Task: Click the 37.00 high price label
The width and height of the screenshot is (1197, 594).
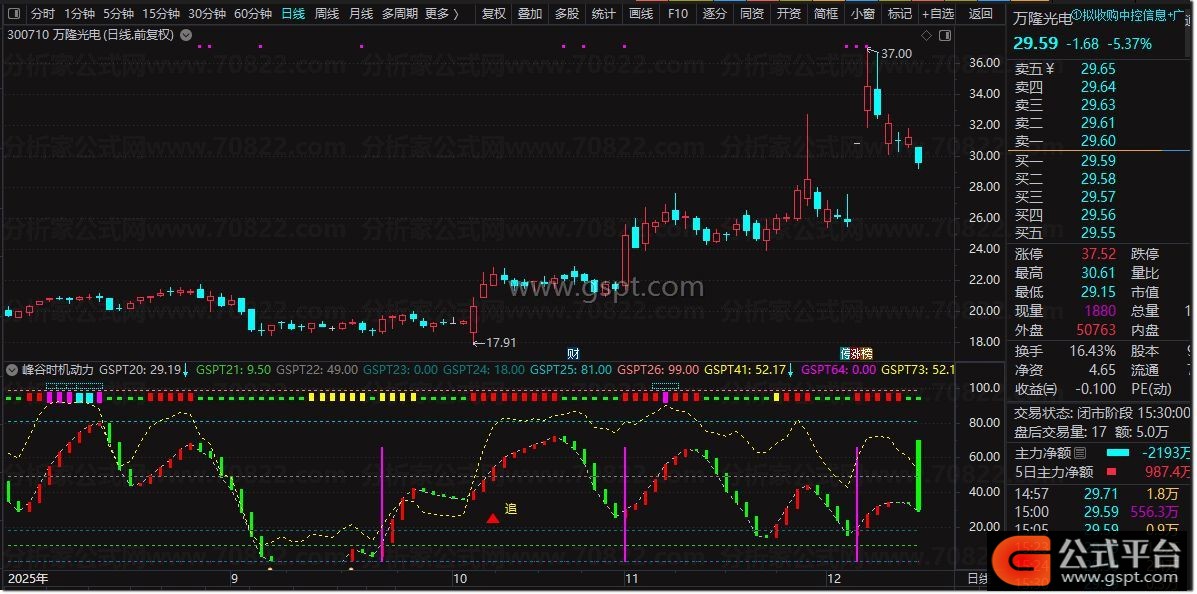Action: 896,53
